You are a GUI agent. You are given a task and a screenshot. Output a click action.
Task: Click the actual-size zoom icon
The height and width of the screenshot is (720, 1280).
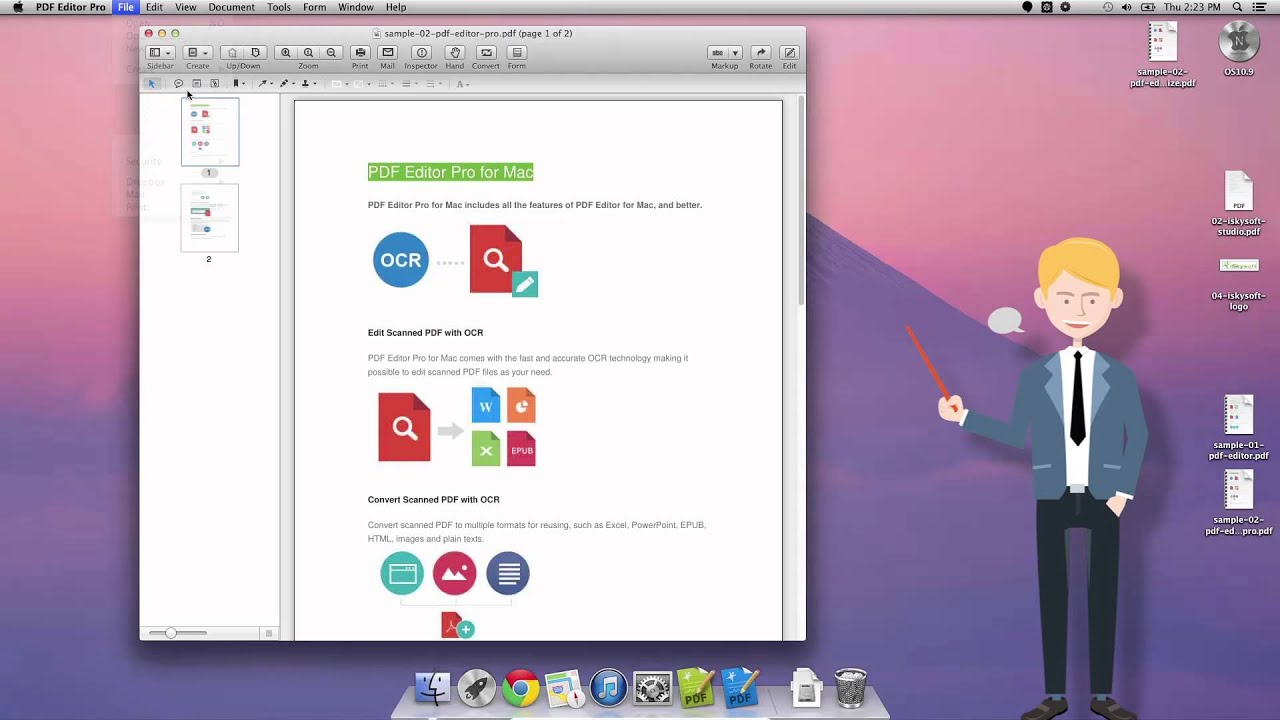point(308,53)
